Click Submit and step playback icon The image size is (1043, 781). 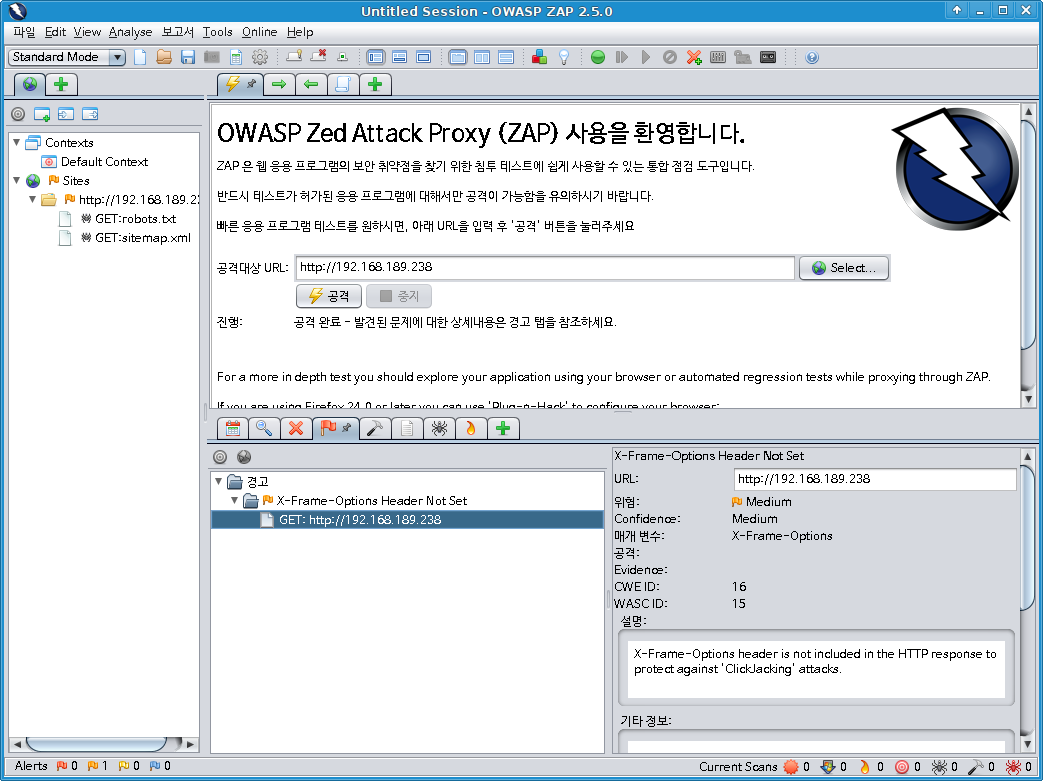coord(622,57)
